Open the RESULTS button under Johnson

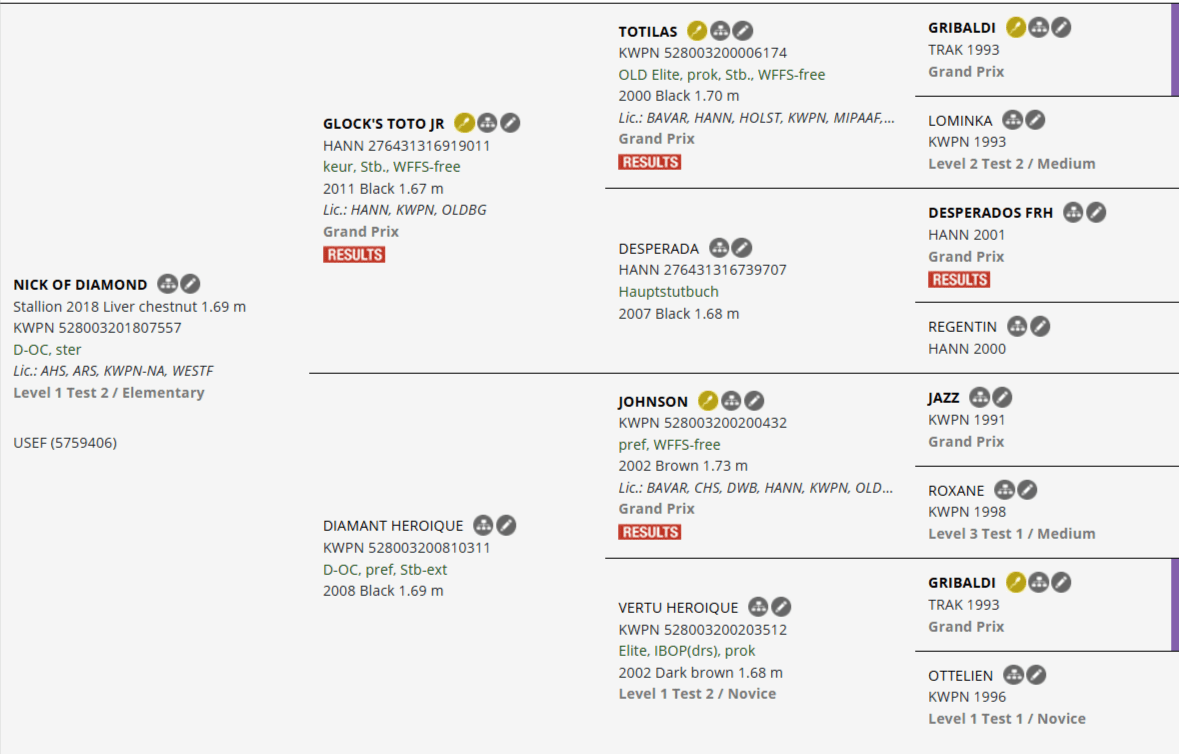pos(650,532)
